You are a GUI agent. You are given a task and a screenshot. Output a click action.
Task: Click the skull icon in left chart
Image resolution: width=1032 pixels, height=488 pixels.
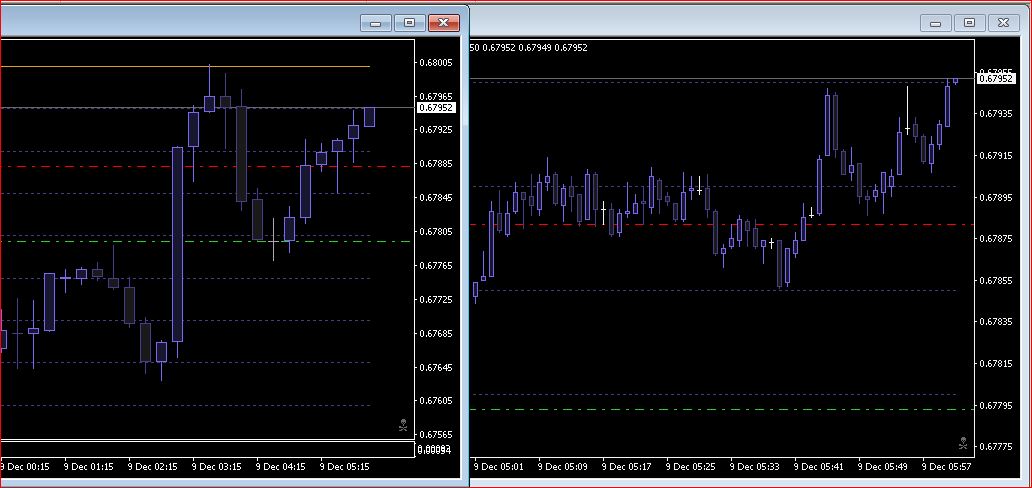click(403, 426)
